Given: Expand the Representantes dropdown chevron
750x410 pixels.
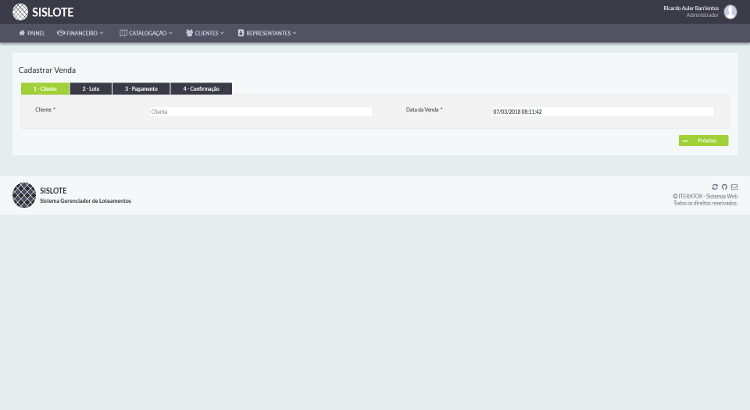Looking at the screenshot, I should (x=295, y=33).
